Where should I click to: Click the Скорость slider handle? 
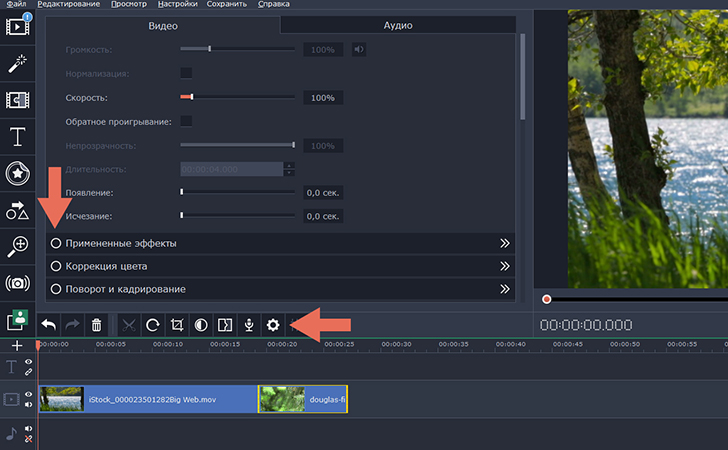(x=191, y=97)
